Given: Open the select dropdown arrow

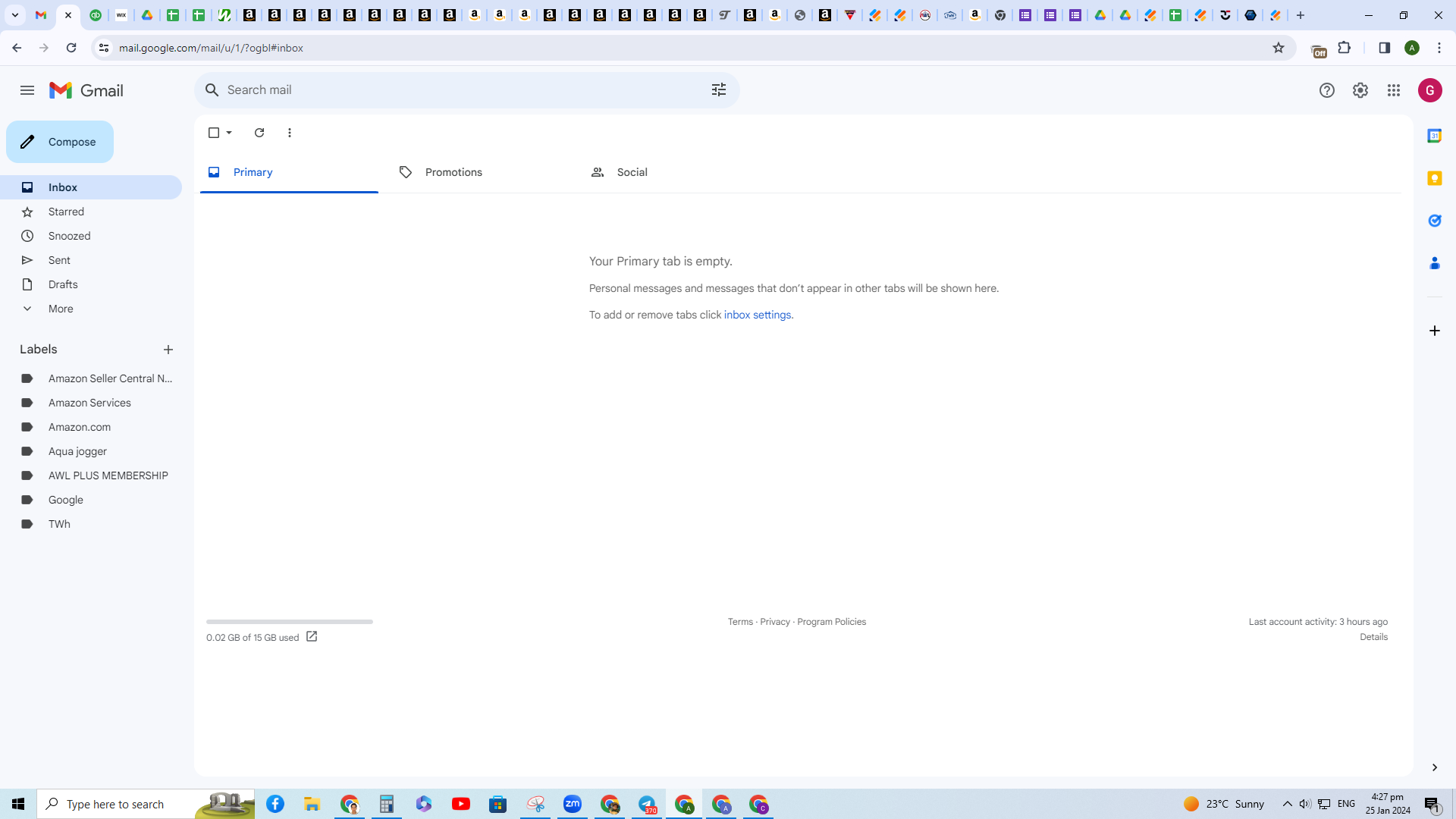Looking at the screenshot, I should (229, 133).
